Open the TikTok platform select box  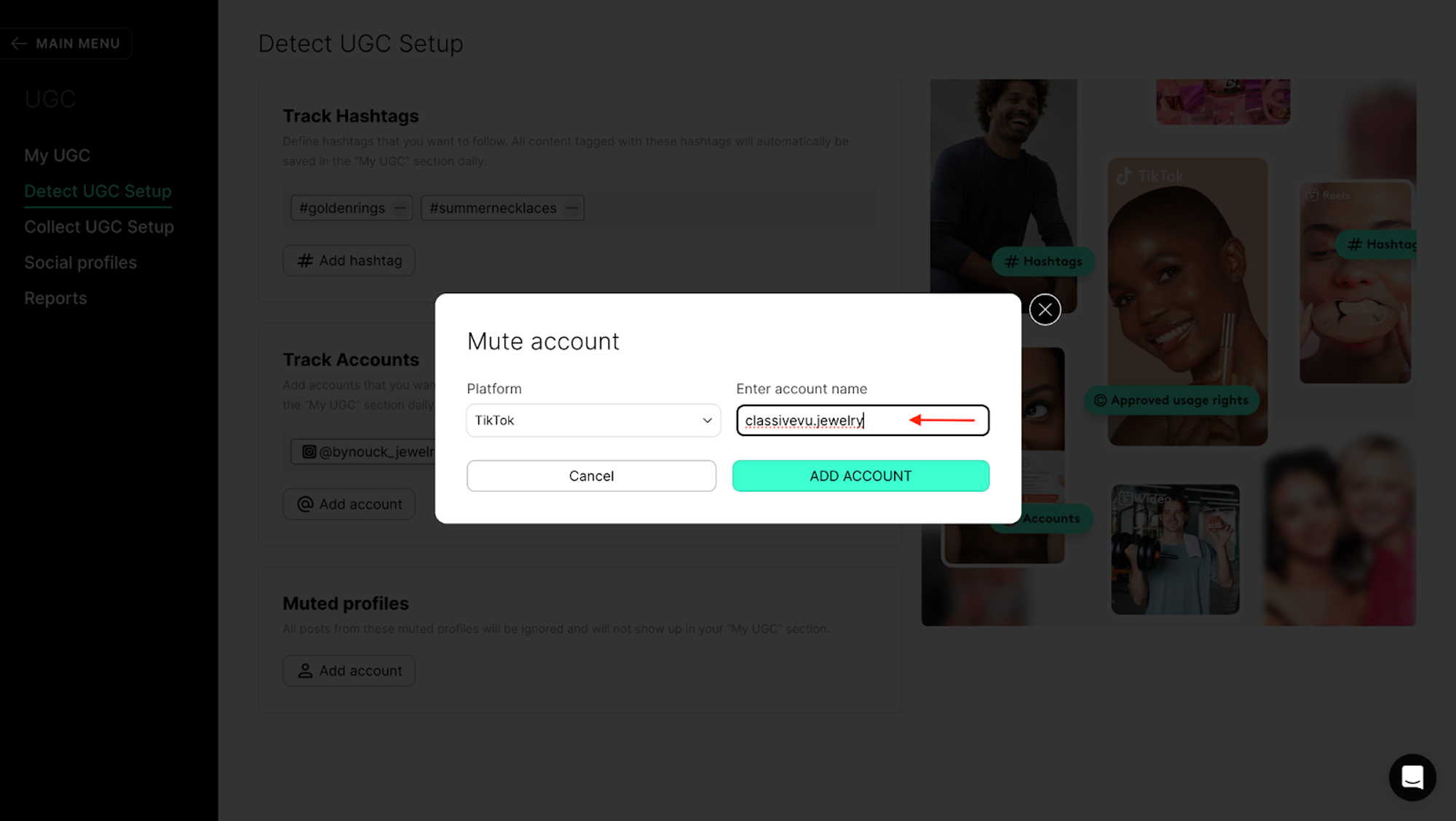[x=593, y=421]
